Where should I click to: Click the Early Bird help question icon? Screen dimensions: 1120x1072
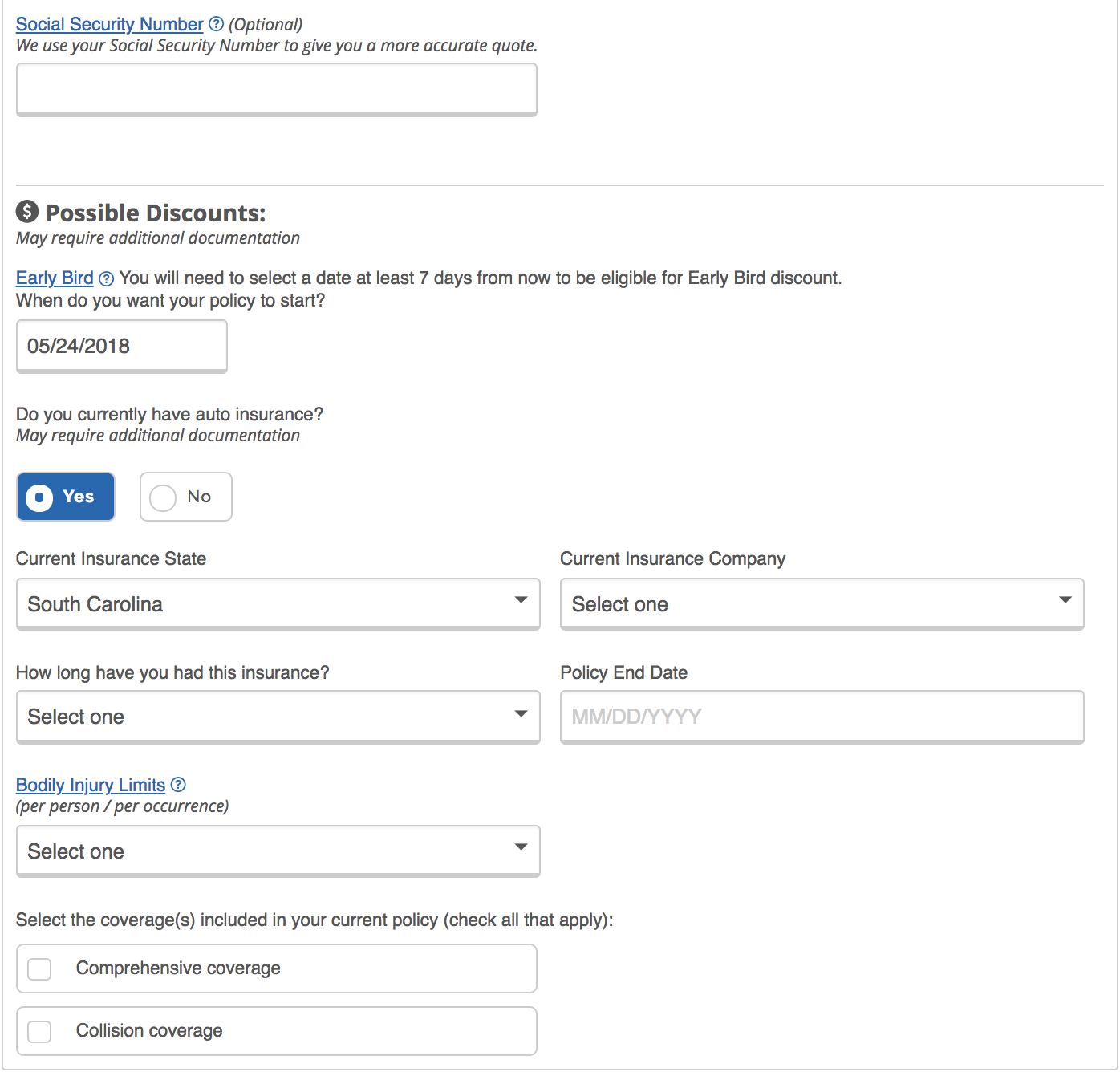106,278
